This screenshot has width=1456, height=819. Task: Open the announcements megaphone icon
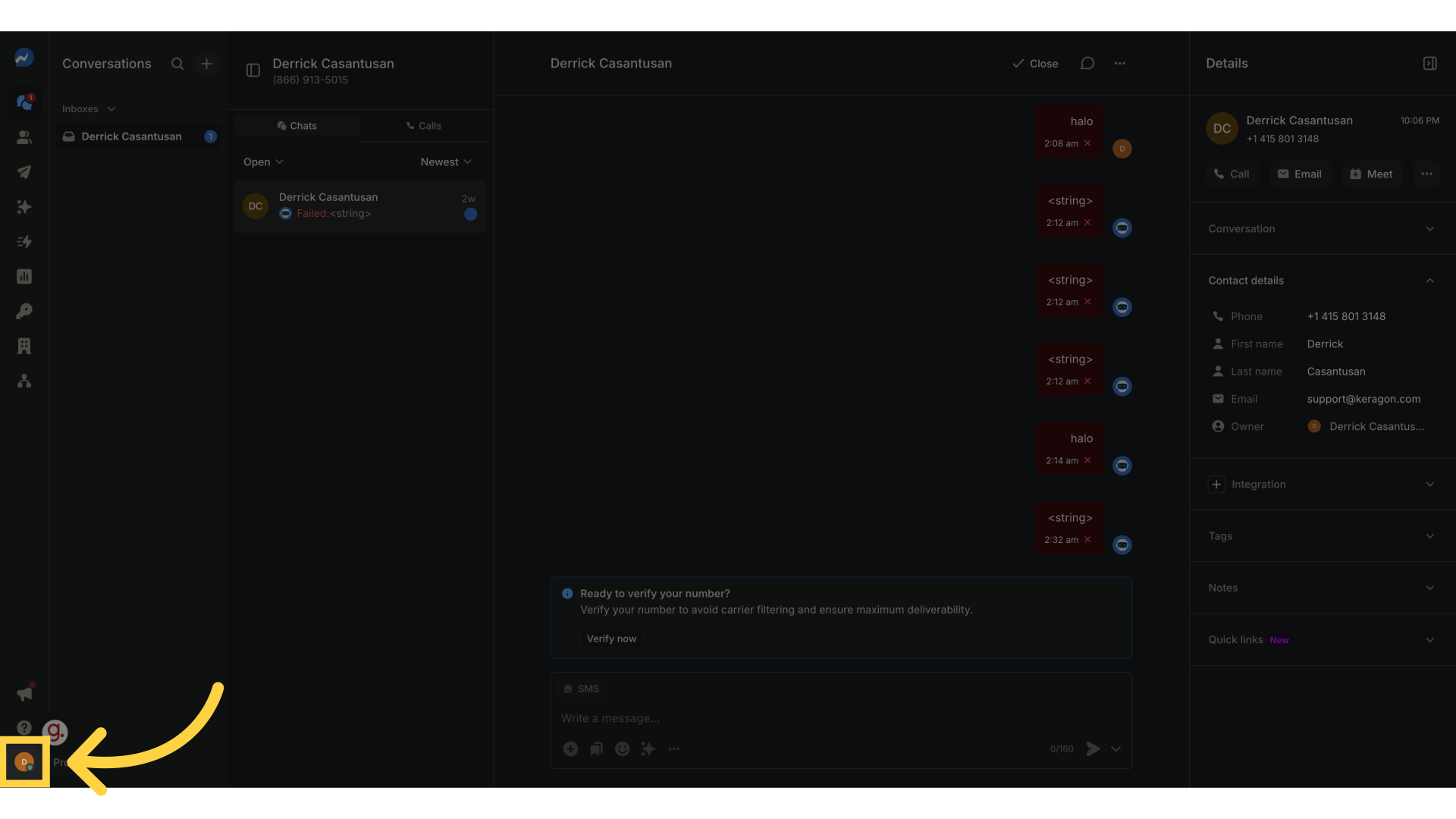[24, 693]
